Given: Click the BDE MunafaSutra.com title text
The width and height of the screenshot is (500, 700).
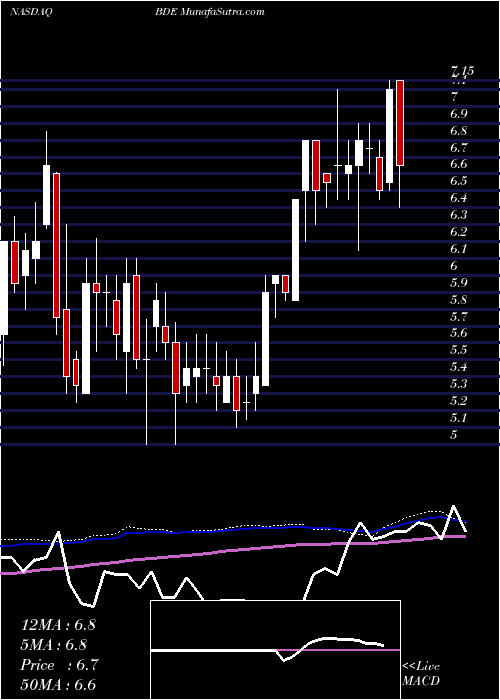Looking at the screenshot, I should coord(209,12).
